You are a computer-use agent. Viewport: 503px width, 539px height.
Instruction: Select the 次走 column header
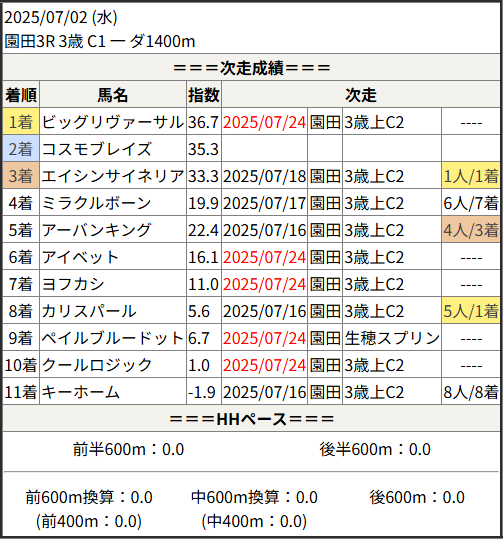[361, 95]
